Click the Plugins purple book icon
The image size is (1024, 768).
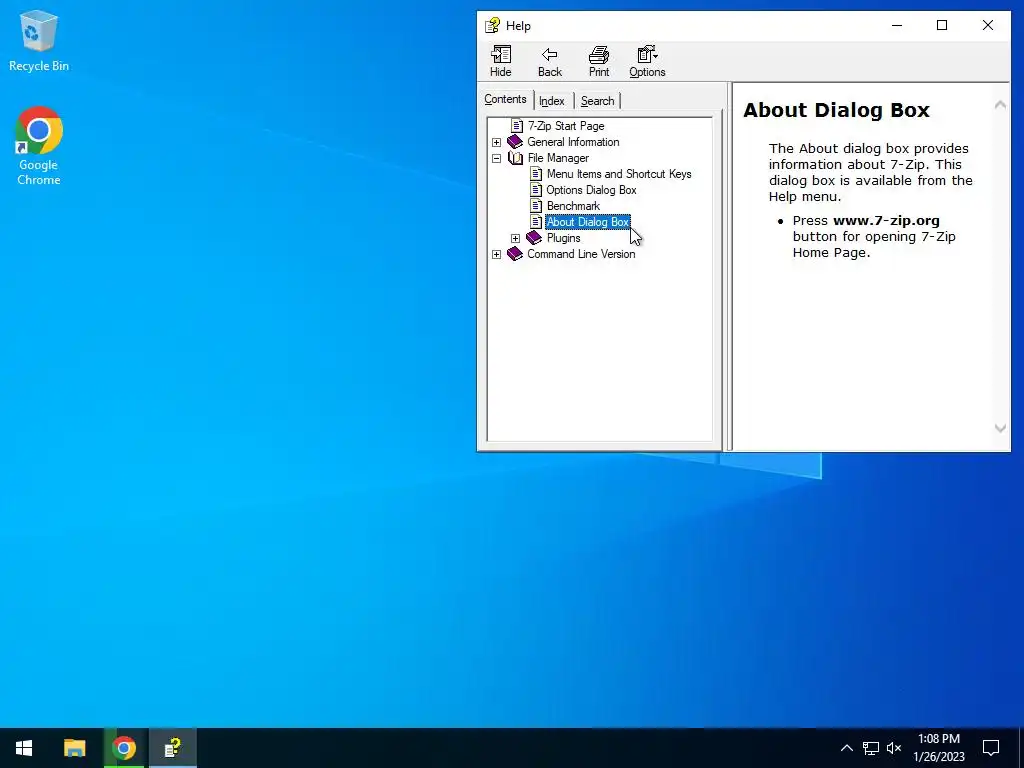pos(534,238)
